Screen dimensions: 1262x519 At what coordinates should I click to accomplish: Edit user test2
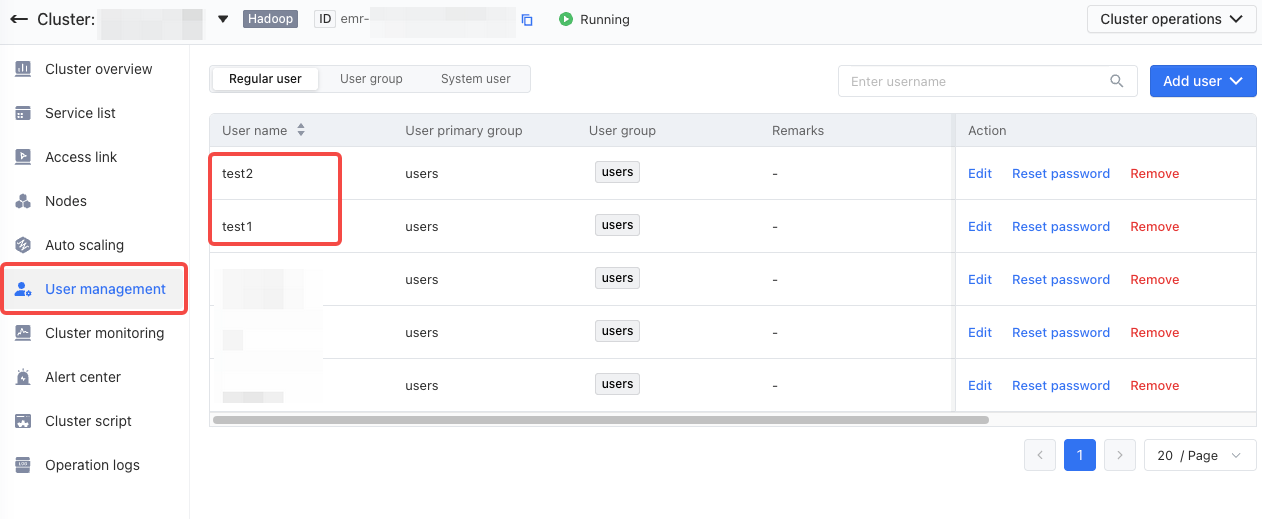coord(980,173)
